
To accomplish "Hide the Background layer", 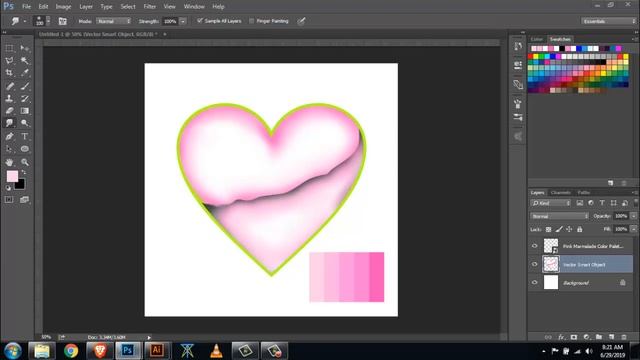I will coord(535,282).
